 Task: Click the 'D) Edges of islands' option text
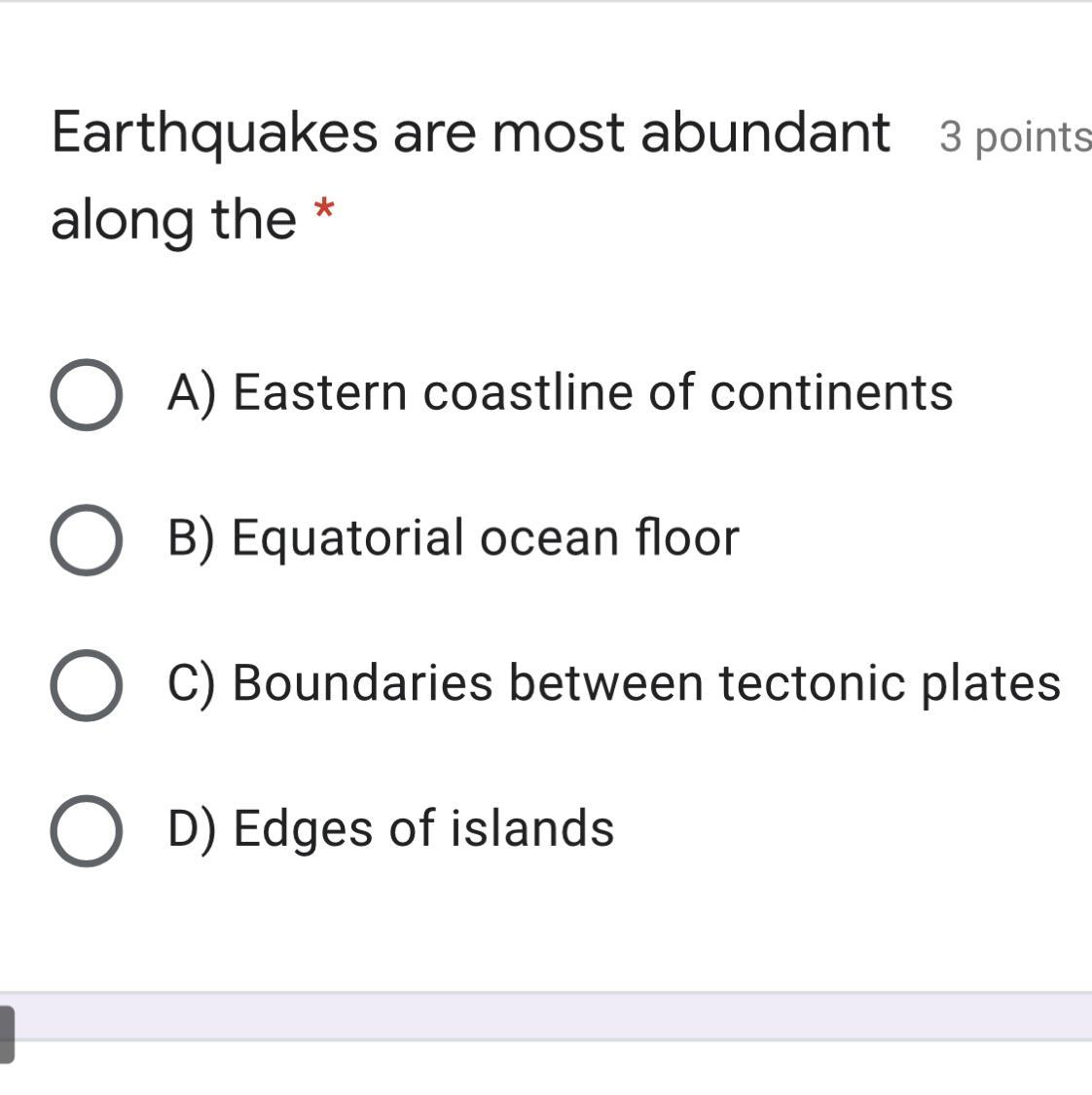(x=390, y=828)
